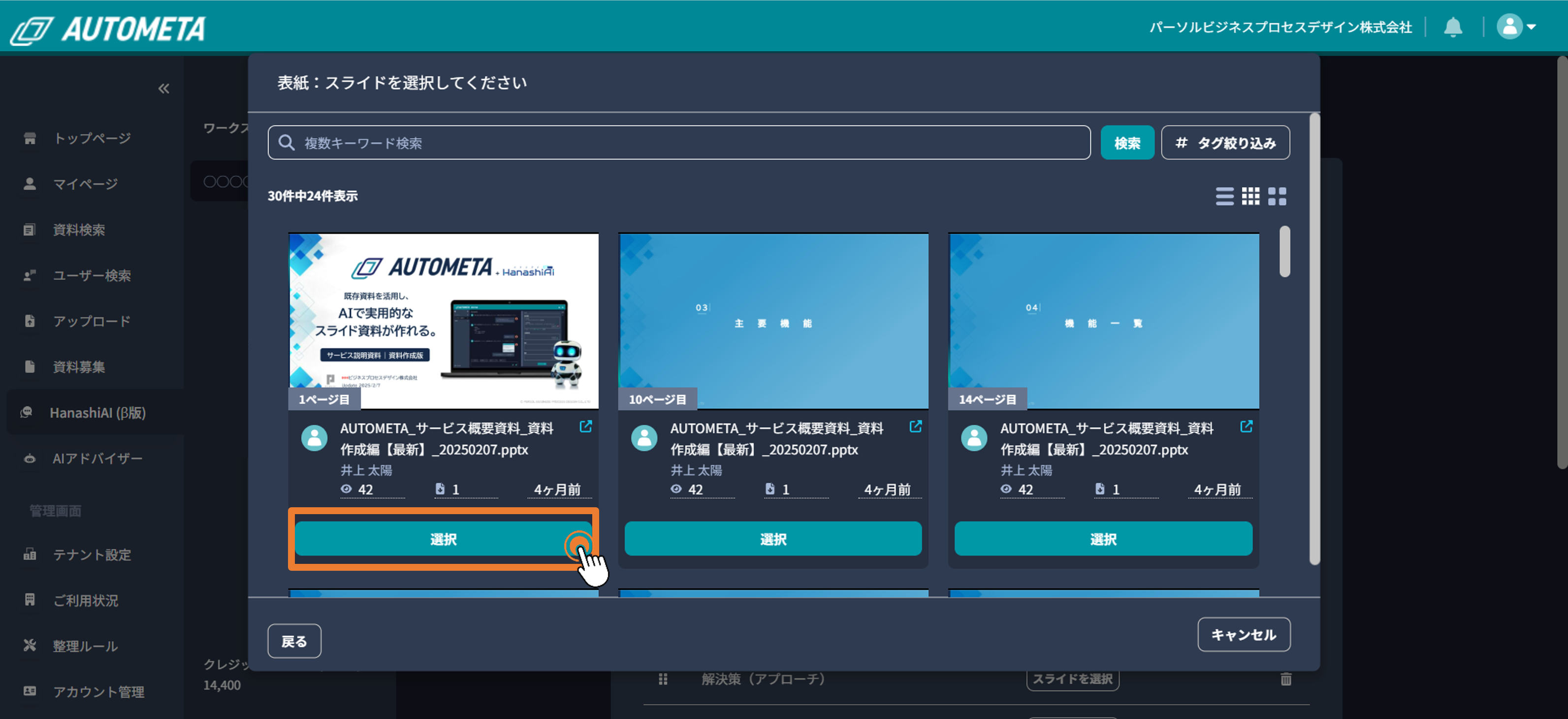Screen dimensions: 1568x719
Task: Click the magnifier icon in search box
Action: click(x=286, y=142)
